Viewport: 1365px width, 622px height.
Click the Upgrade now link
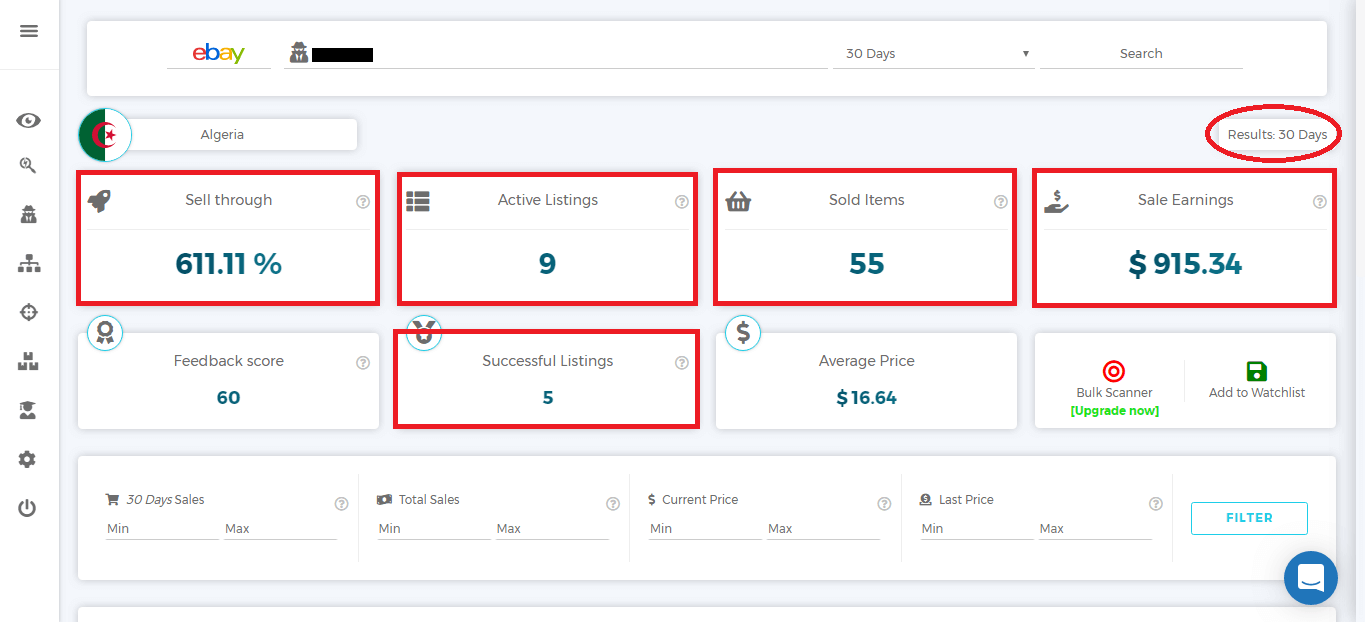1114,411
